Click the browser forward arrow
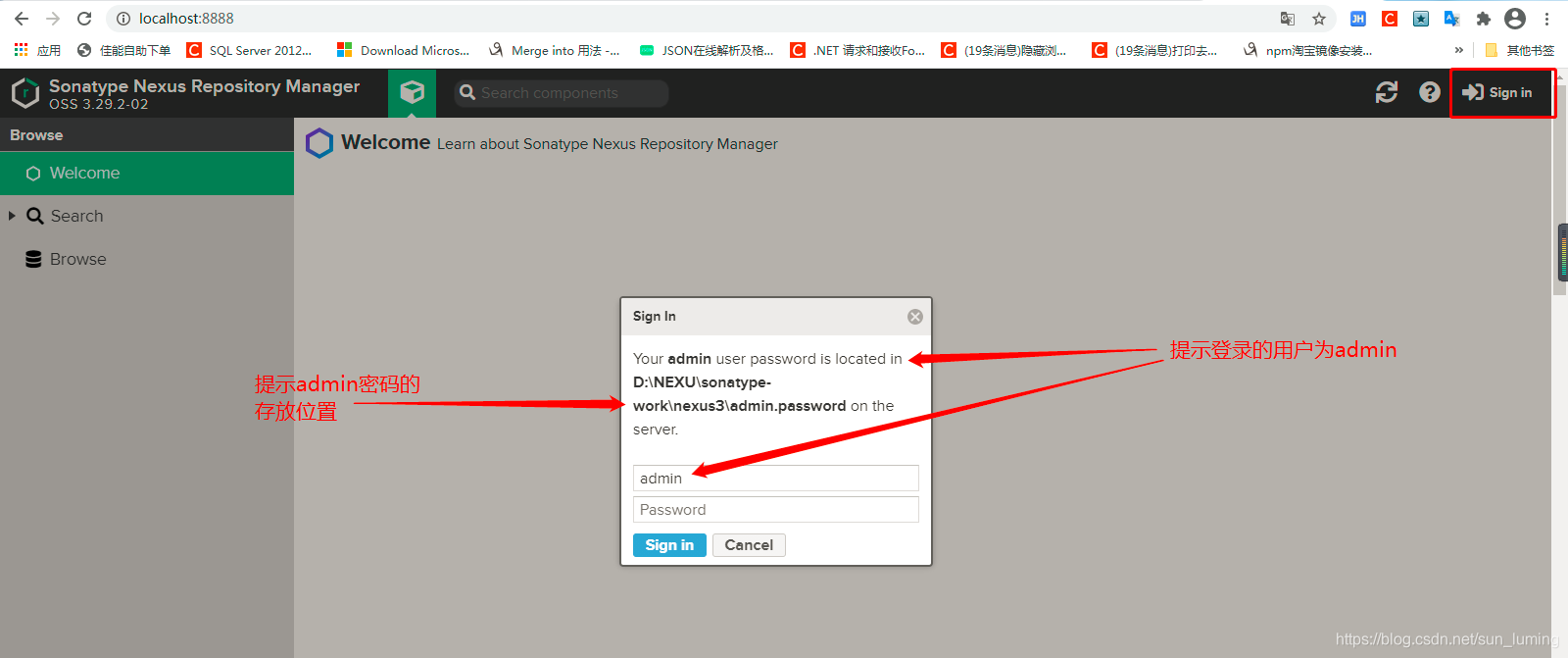 [53, 19]
